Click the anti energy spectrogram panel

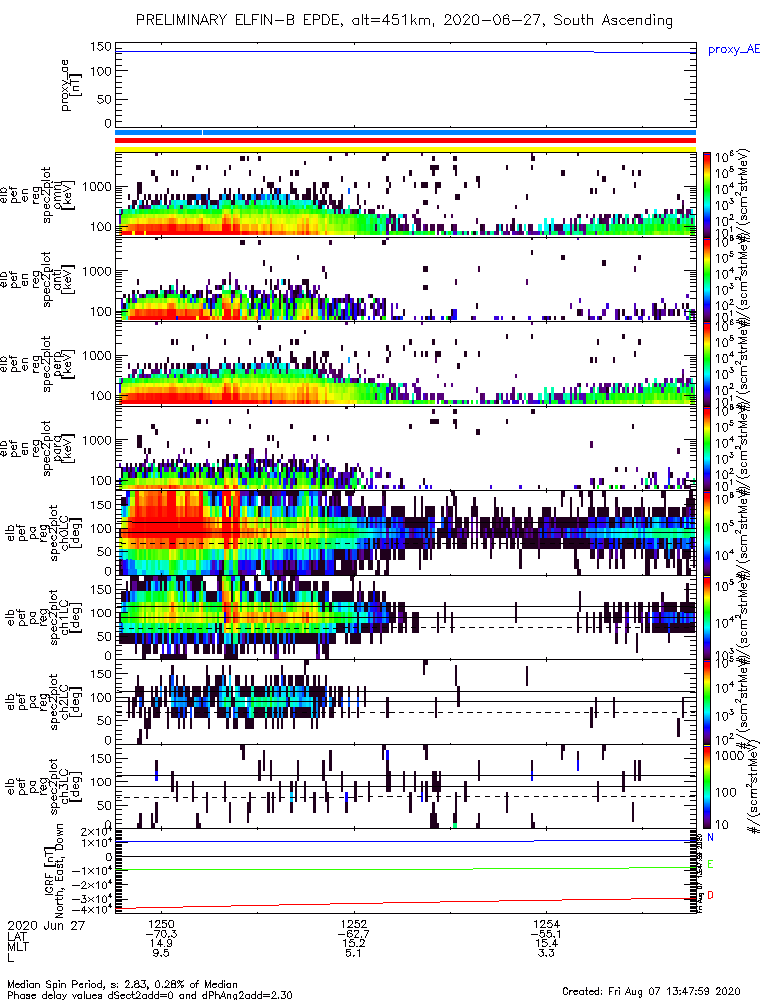coord(406,279)
